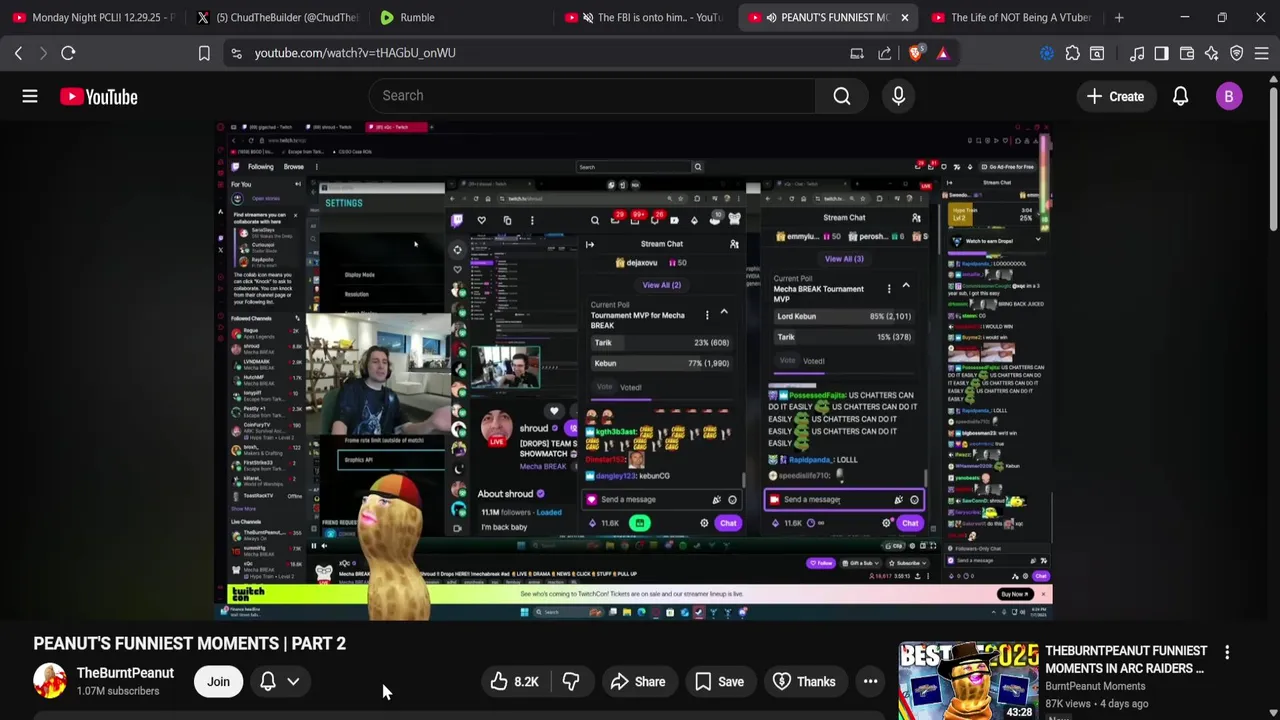1280x720 pixels.
Task: Open the Extensions puzzle icon
Action: pos(1072,53)
